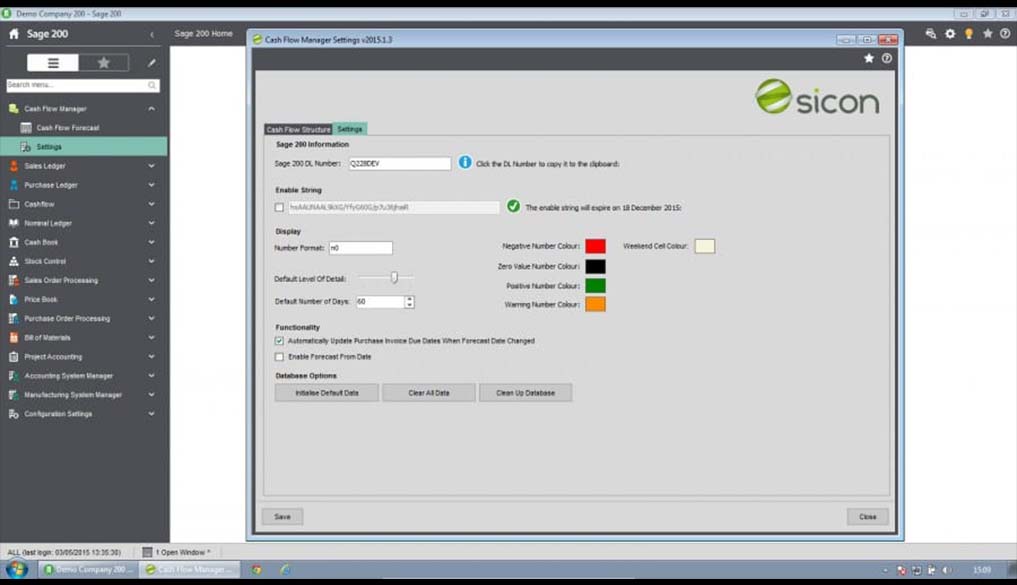Click the Nominal Ledger book icon
The image size is (1017, 585).
14,223
